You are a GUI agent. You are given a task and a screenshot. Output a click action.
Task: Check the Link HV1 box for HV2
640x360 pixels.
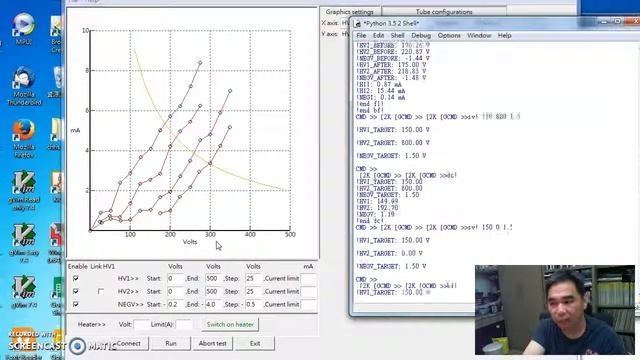pyautogui.click(x=100, y=291)
